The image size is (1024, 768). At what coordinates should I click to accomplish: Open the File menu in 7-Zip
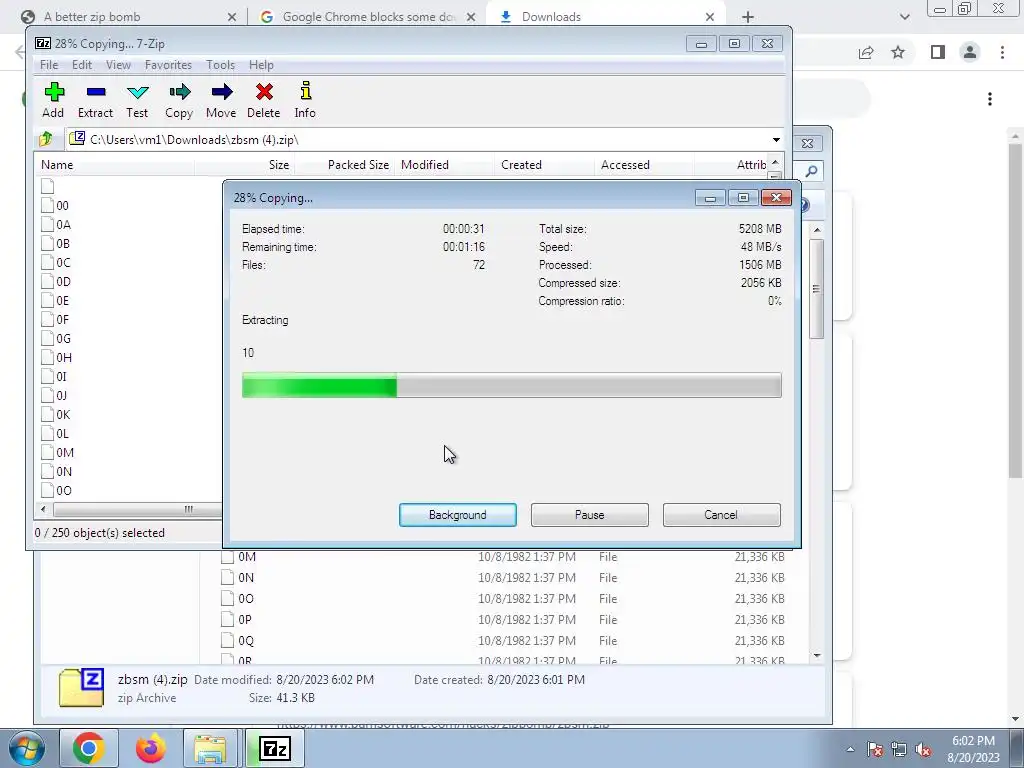click(49, 65)
